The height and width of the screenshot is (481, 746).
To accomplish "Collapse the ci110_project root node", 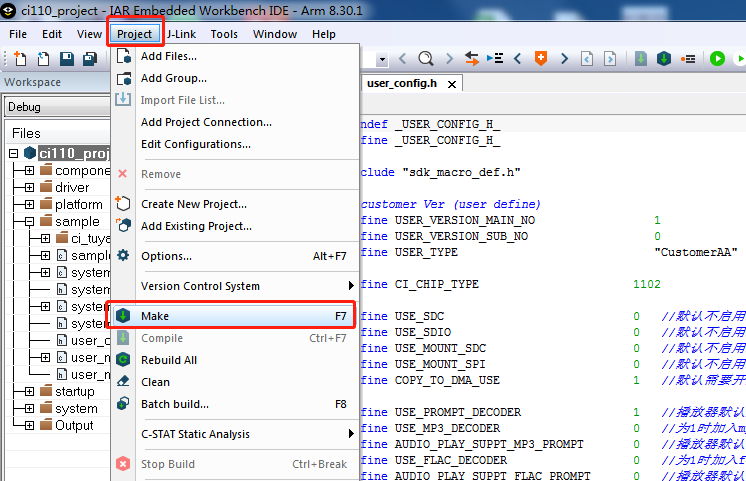I will 14,153.
